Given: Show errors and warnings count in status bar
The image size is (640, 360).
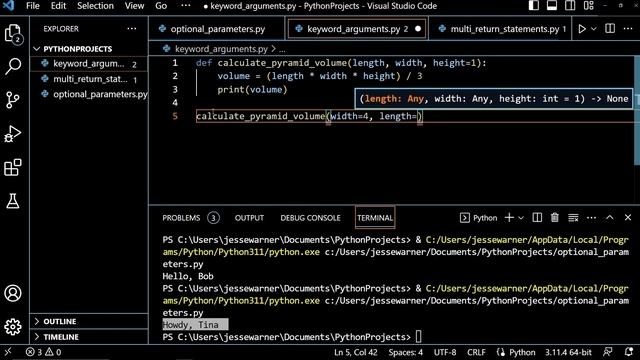Looking at the screenshot, I should [x=43, y=352].
